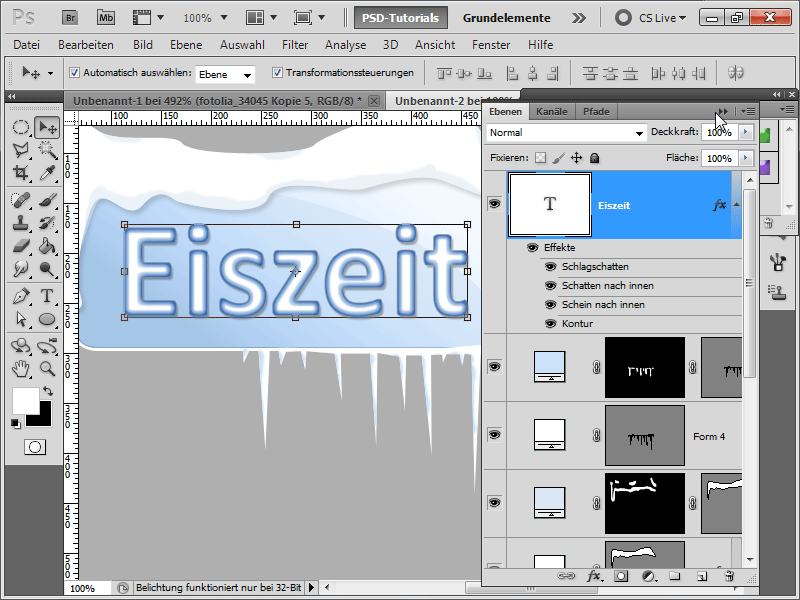Select the Crop tool
The width and height of the screenshot is (800, 600).
pyautogui.click(x=20, y=173)
